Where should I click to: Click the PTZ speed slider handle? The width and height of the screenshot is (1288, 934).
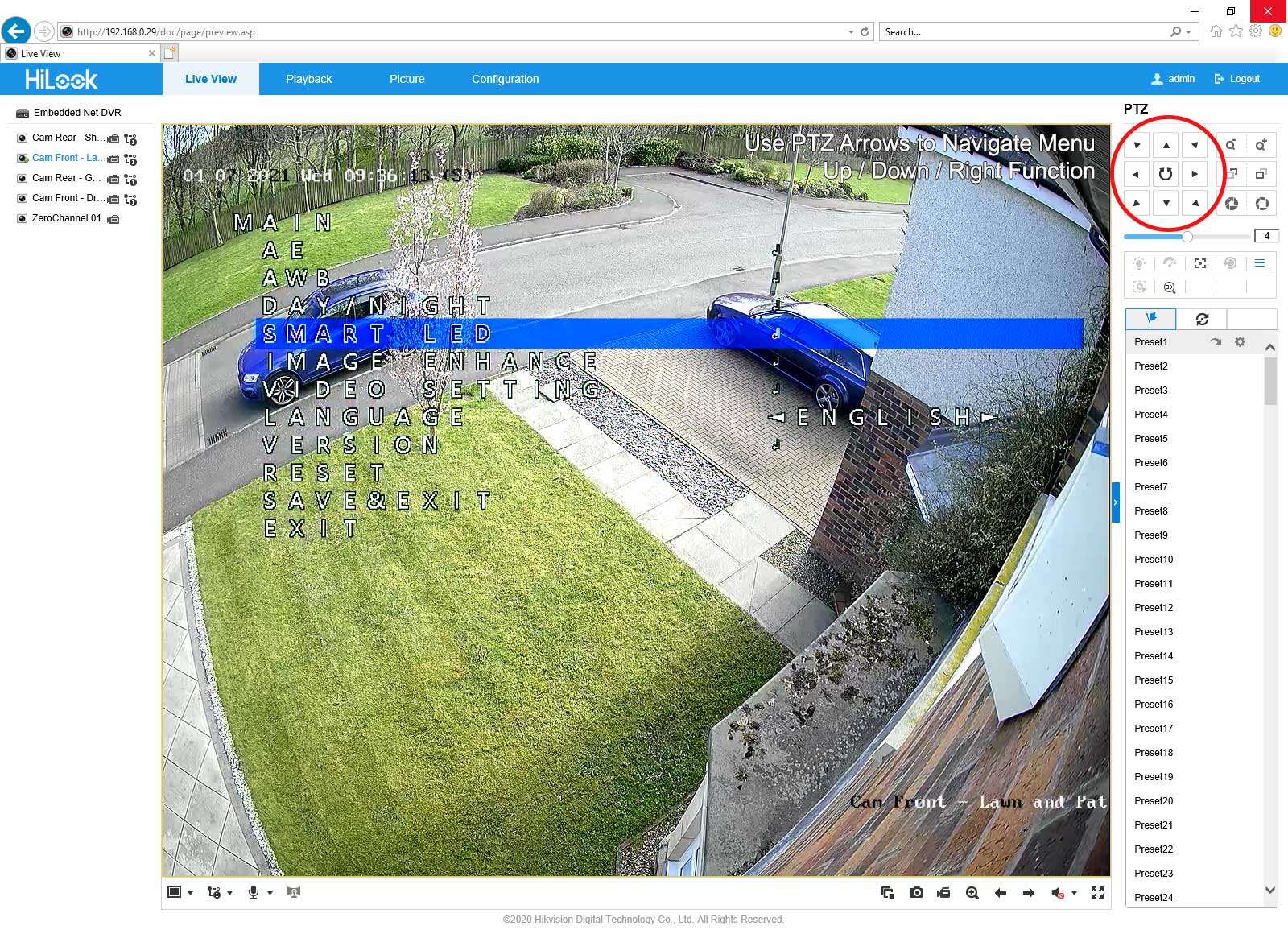click(1187, 237)
